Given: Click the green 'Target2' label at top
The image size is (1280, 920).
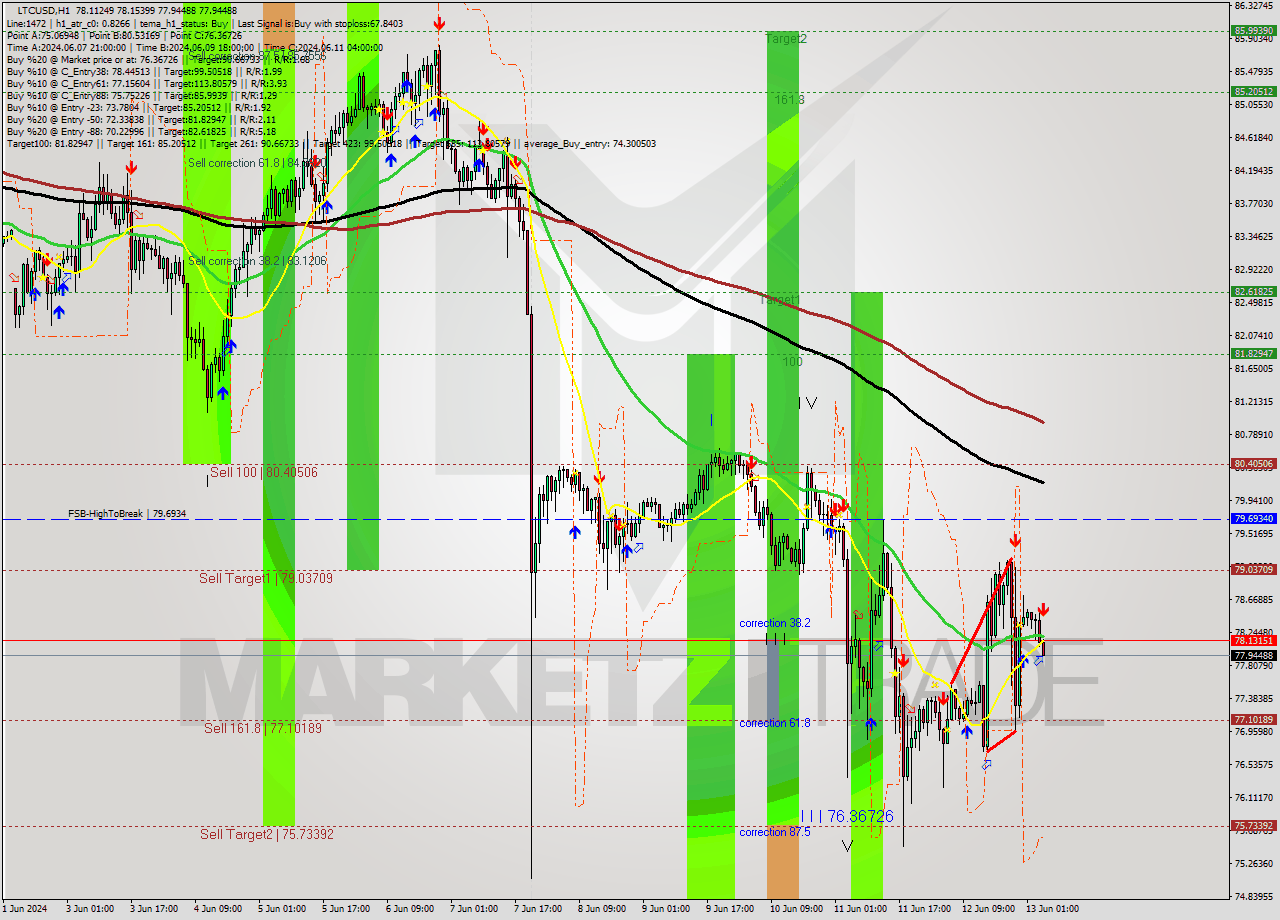Looking at the screenshot, I should [786, 39].
